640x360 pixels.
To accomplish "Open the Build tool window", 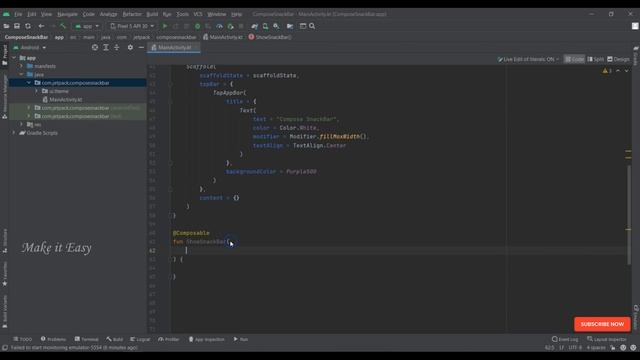I will click(x=115, y=339).
